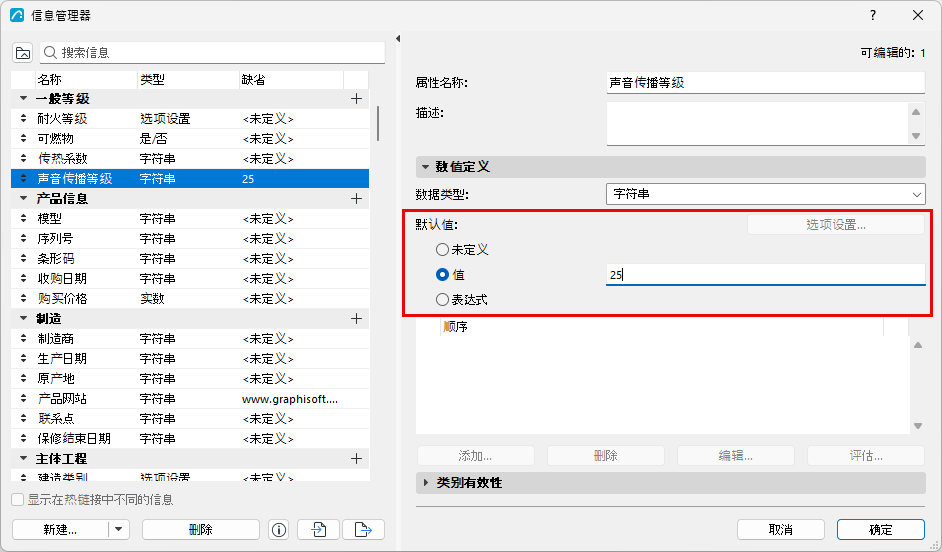
Task: Click the 缺省 column header
Action: coord(291,79)
